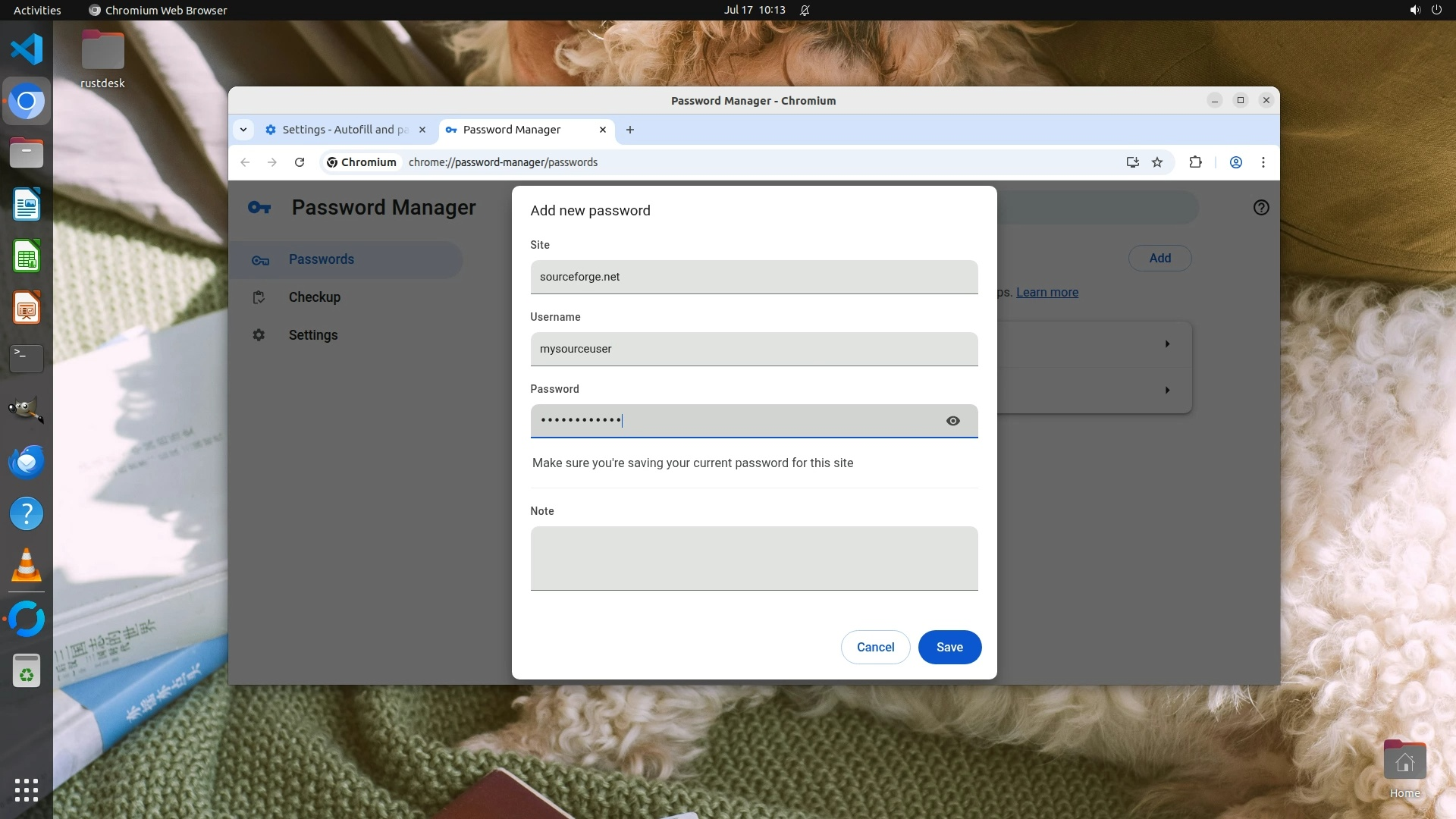Open the profile avatar icon
Screen dimensions: 1456x819
[1235, 162]
